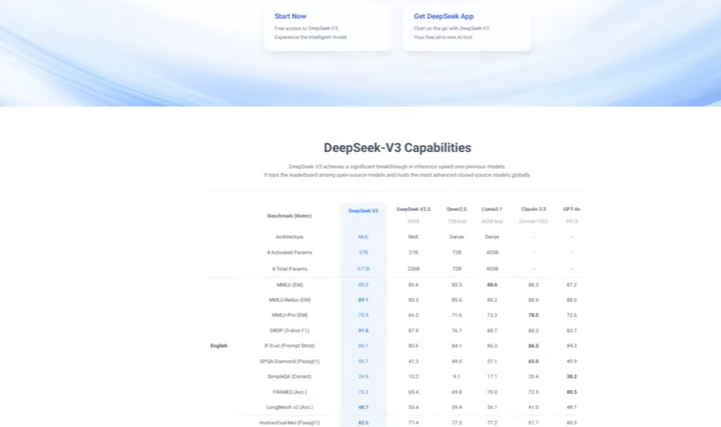721x427 pixels.
Task: Select the Architecture row label
Action: [290, 237]
